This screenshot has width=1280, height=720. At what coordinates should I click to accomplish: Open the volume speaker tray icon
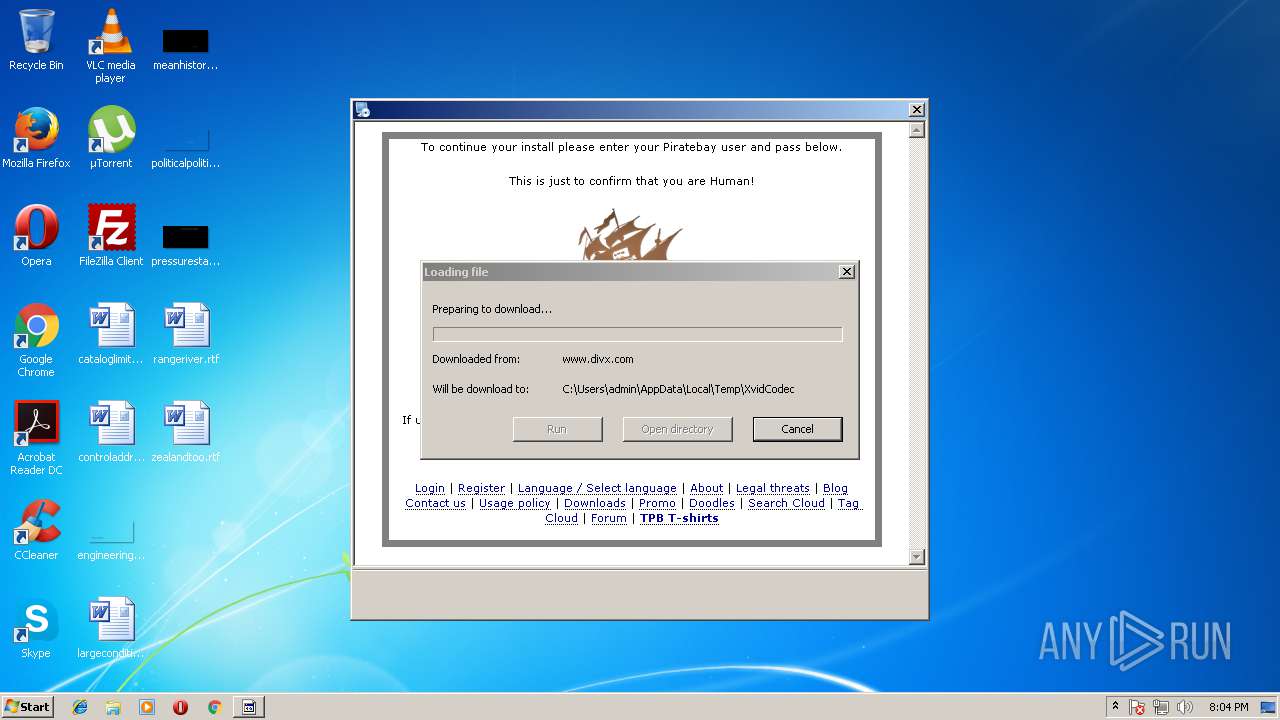1185,707
